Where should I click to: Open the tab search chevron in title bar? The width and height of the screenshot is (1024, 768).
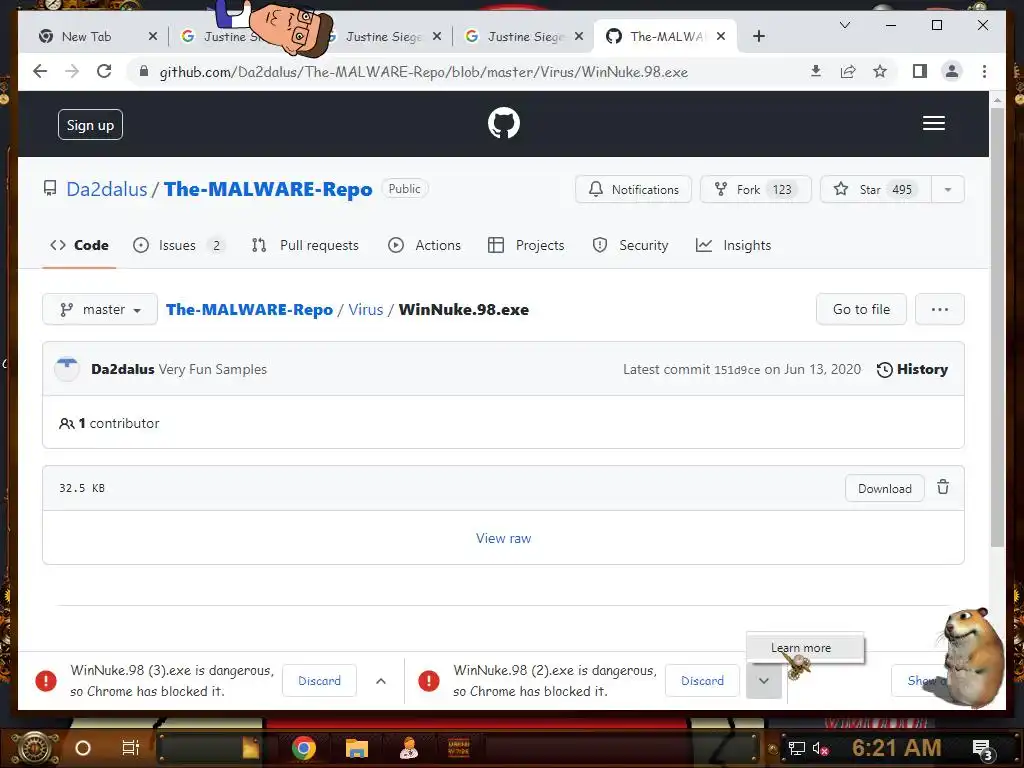(844, 25)
